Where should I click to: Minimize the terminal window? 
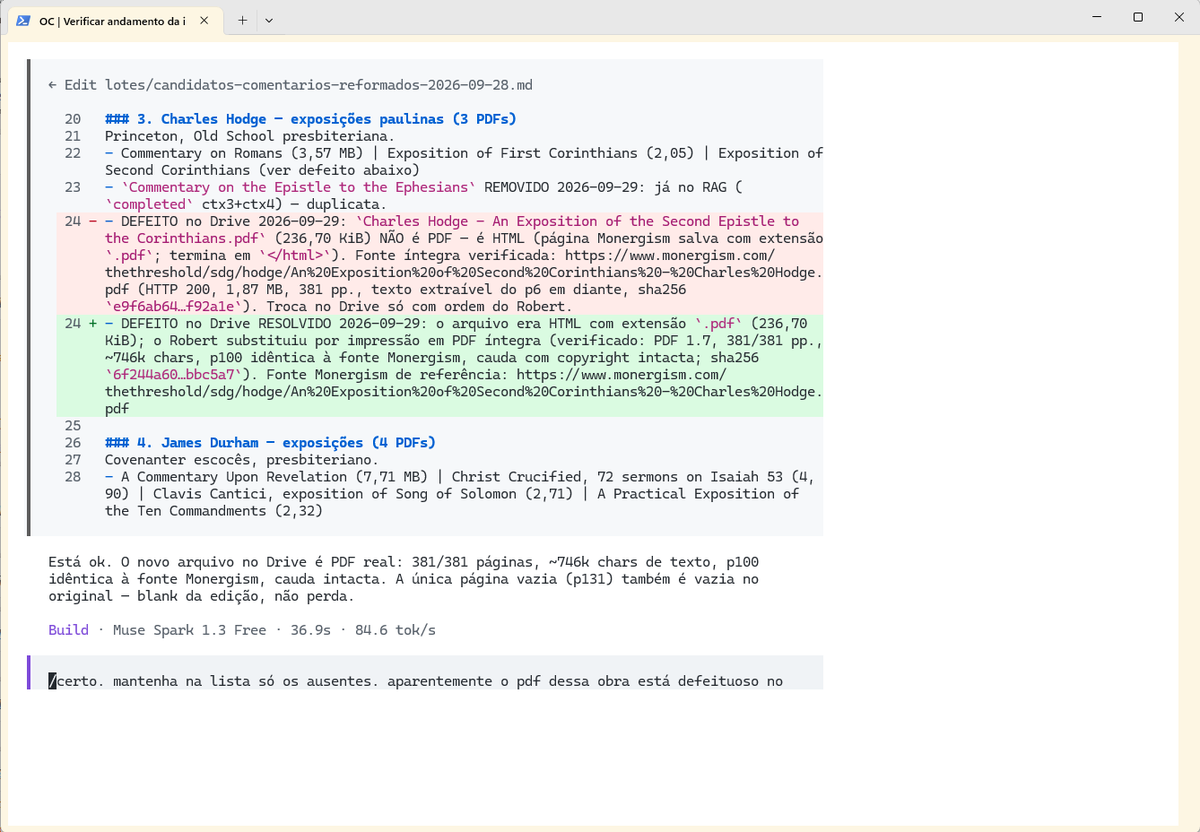(x=1097, y=17)
